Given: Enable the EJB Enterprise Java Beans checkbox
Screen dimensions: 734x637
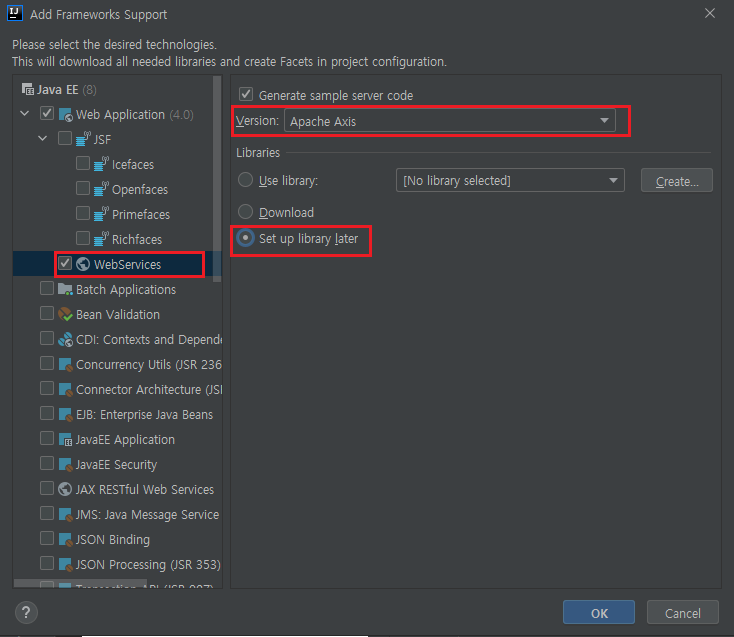Looking at the screenshot, I should click(x=47, y=413).
